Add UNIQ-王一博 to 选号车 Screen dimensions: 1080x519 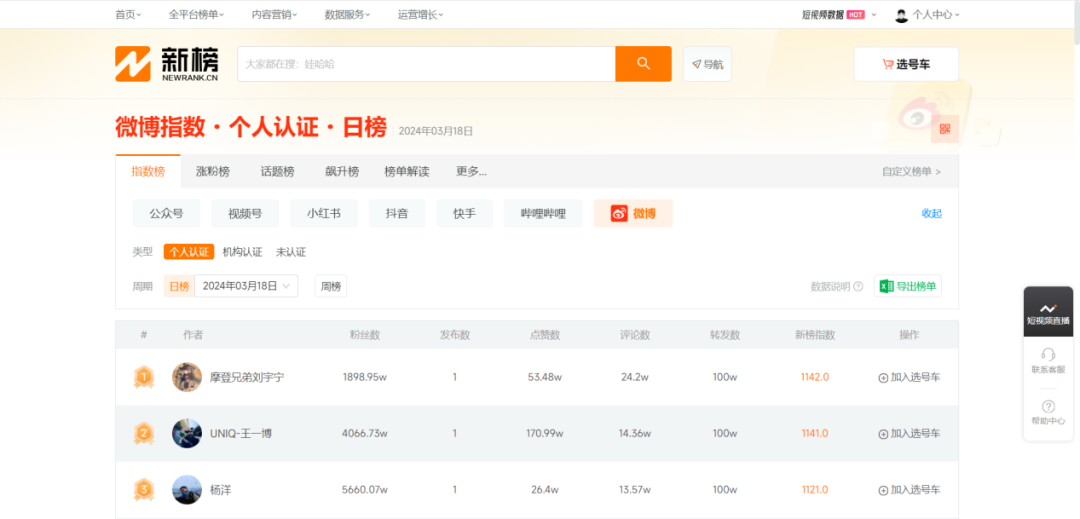[909, 434]
